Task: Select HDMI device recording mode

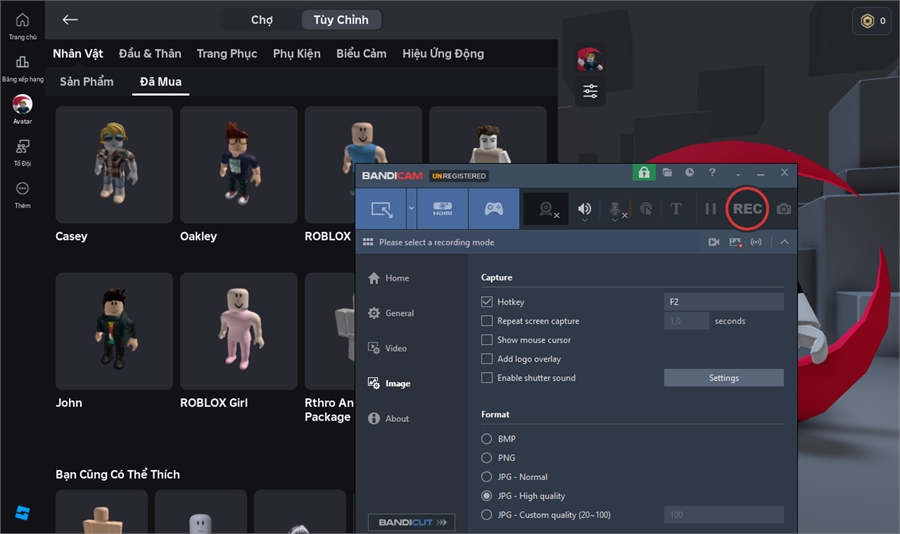Action: pos(442,209)
